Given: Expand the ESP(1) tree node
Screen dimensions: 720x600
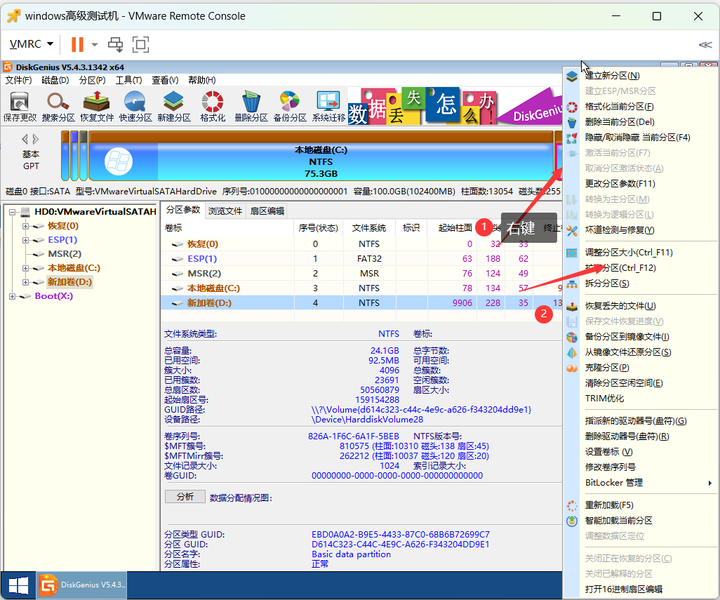Looking at the screenshot, I should pos(26,240).
